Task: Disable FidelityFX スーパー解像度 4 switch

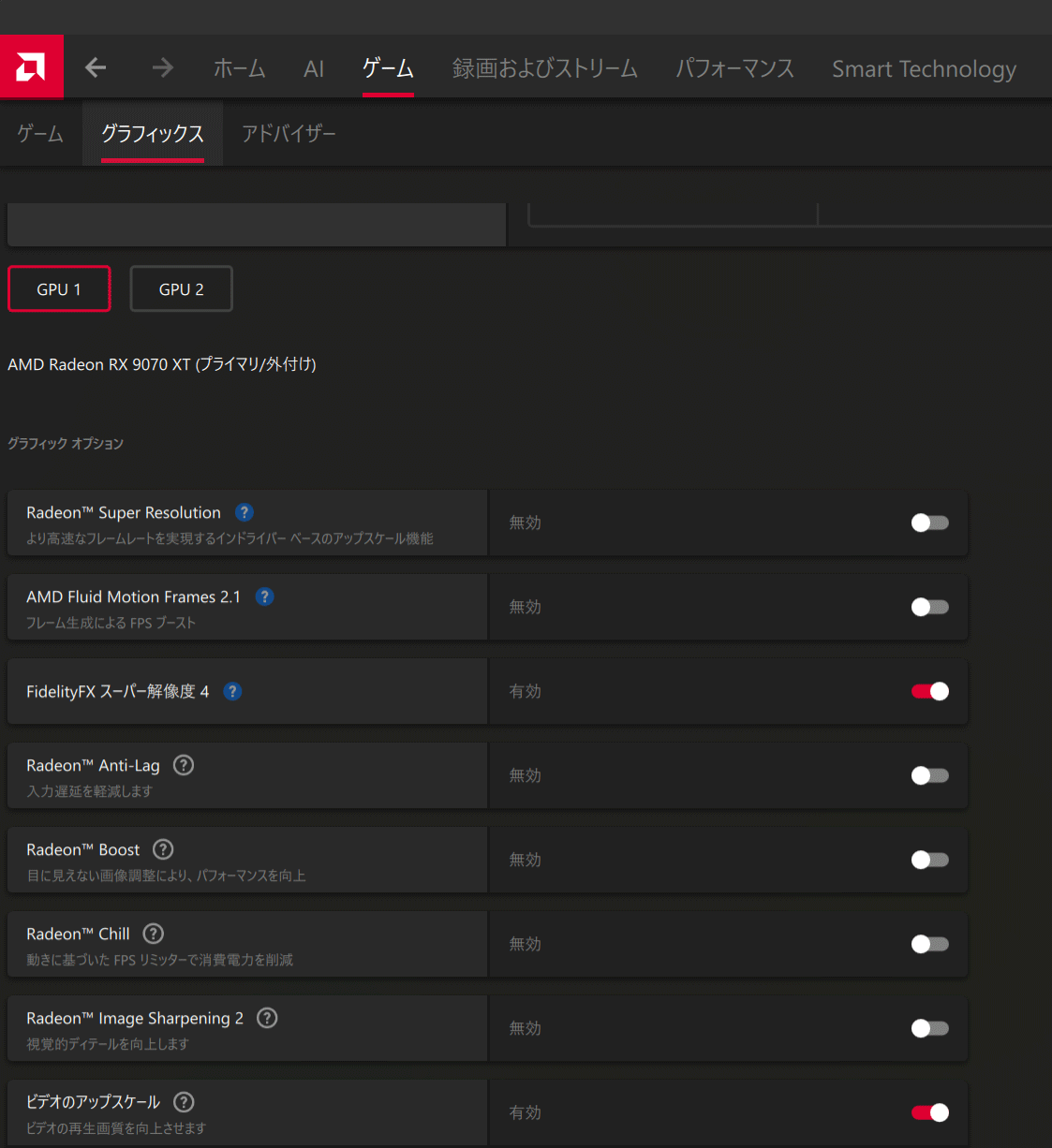Action: click(x=929, y=691)
